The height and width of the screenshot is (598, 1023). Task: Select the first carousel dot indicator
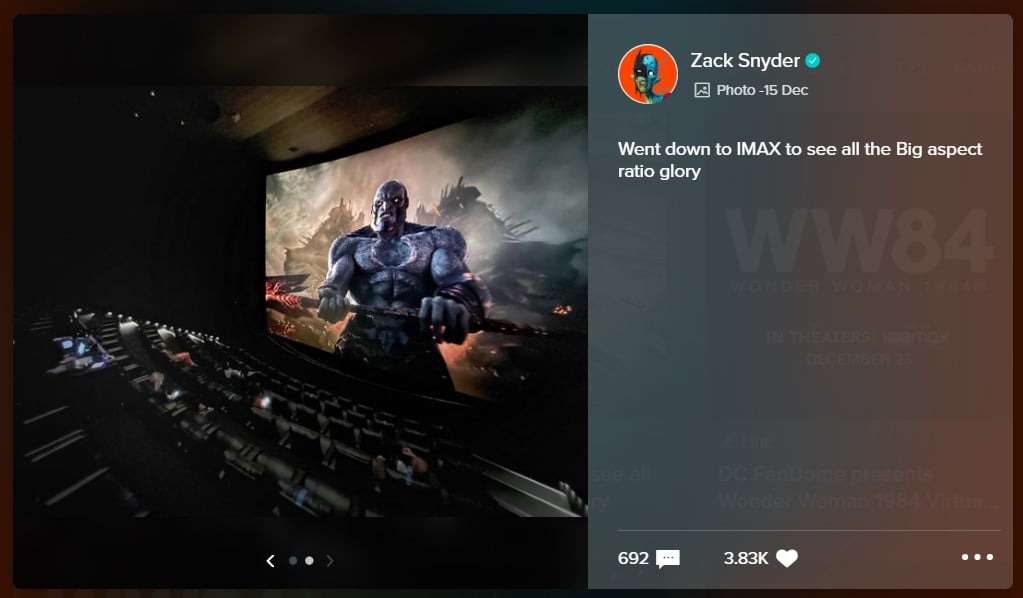pyautogui.click(x=292, y=561)
